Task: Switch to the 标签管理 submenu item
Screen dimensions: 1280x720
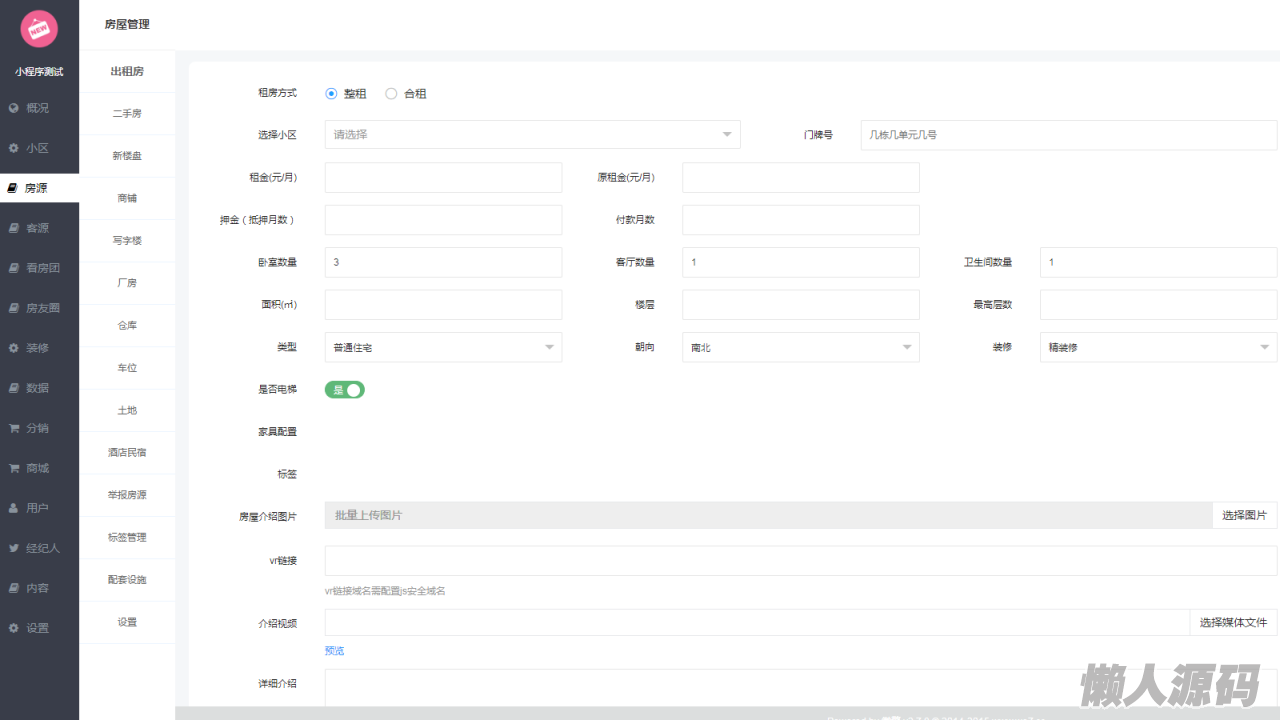Action: pos(127,538)
